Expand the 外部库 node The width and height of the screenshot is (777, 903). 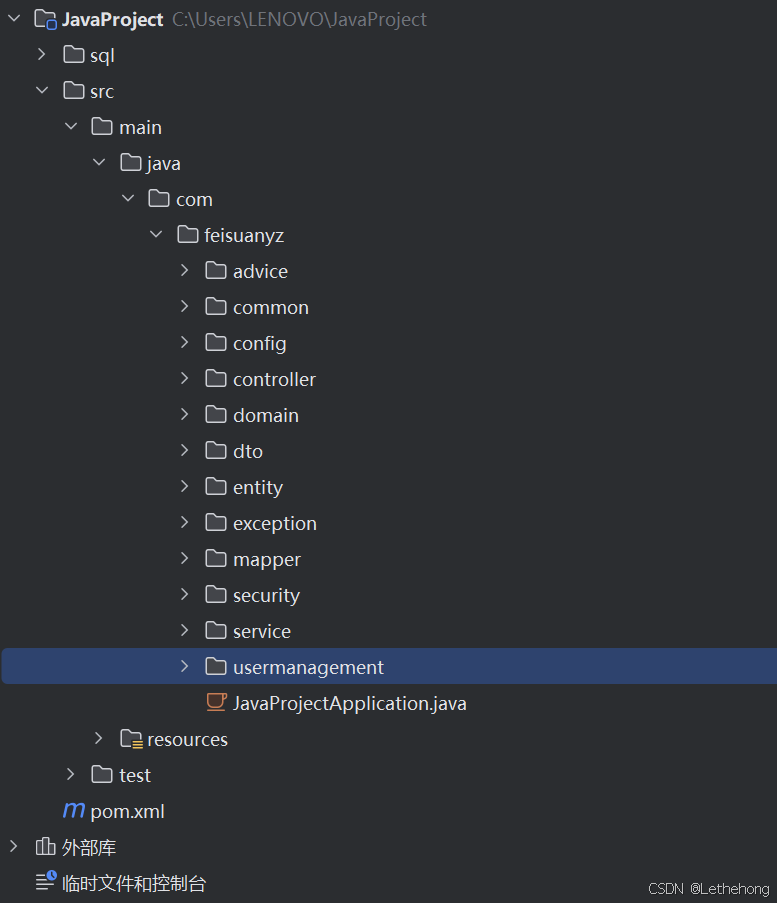pos(14,847)
